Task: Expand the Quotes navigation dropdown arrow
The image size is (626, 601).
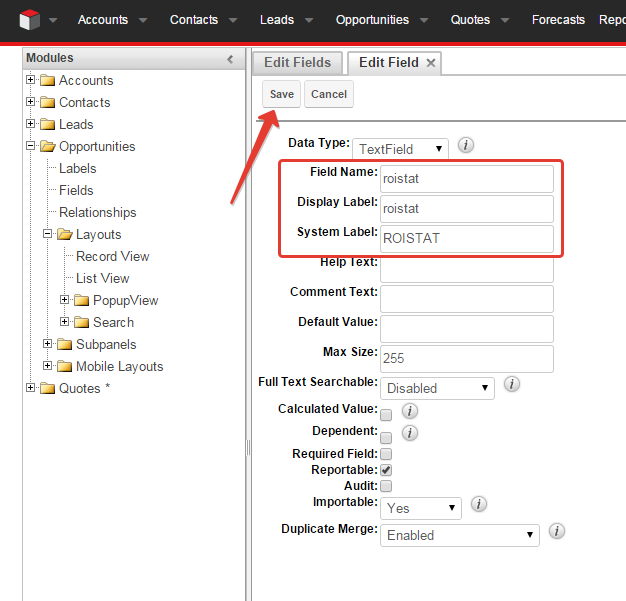Action: (505, 20)
